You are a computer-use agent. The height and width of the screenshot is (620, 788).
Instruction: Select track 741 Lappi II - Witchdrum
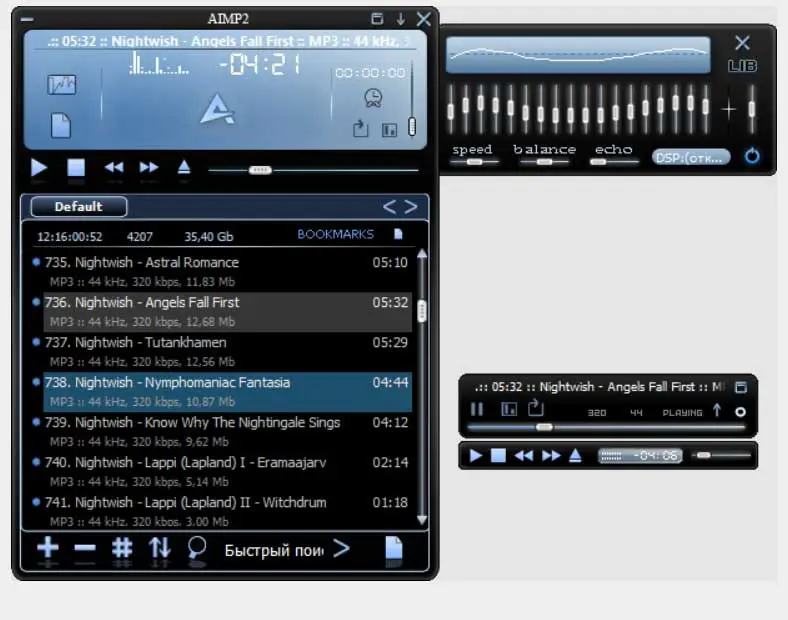pyautogui.click(x=227, y=511)
